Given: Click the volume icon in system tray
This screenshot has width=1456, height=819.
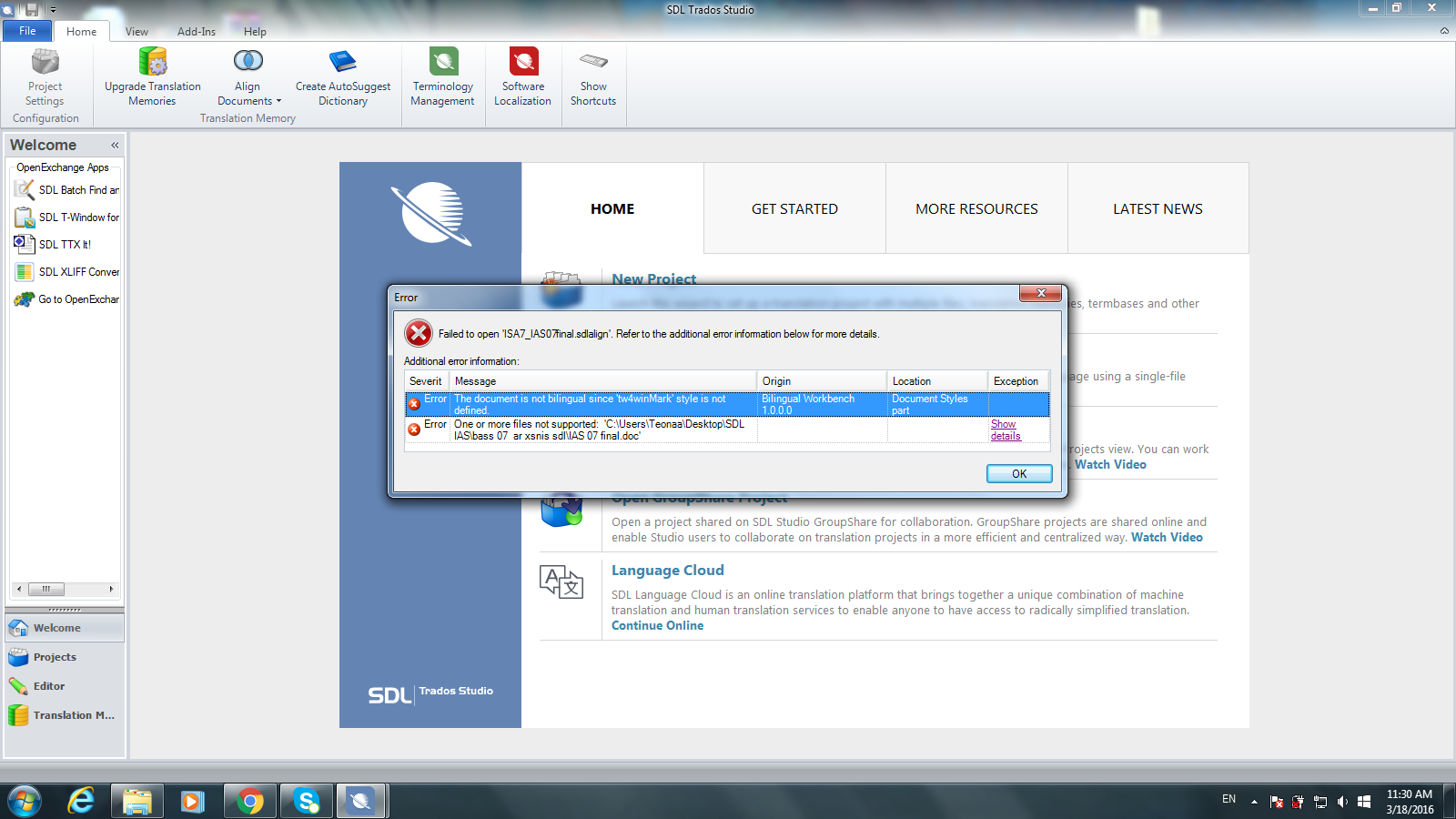Looking at the screenshot, I should 1342,802.
